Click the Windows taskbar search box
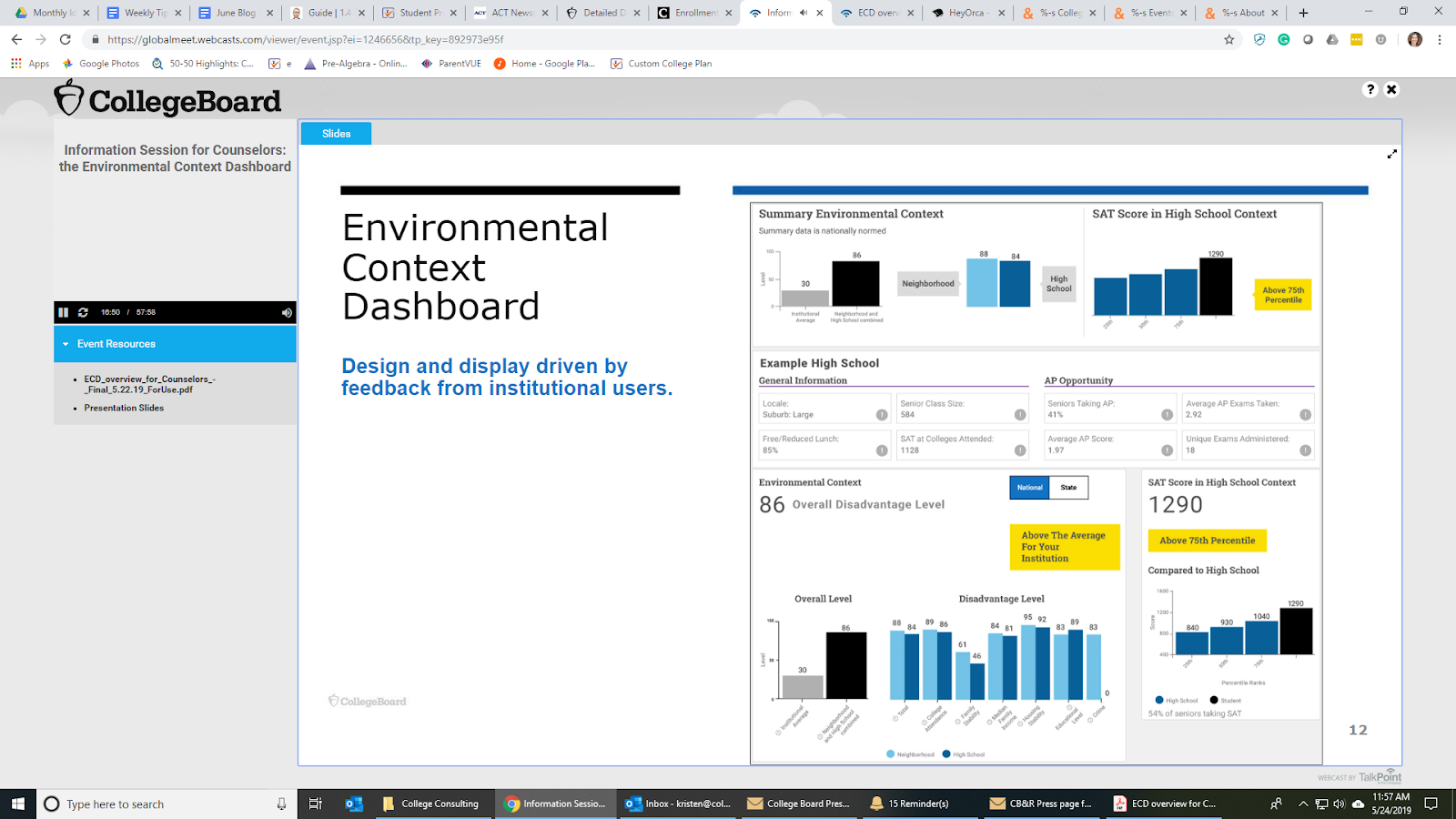 [x=167, y=804]
